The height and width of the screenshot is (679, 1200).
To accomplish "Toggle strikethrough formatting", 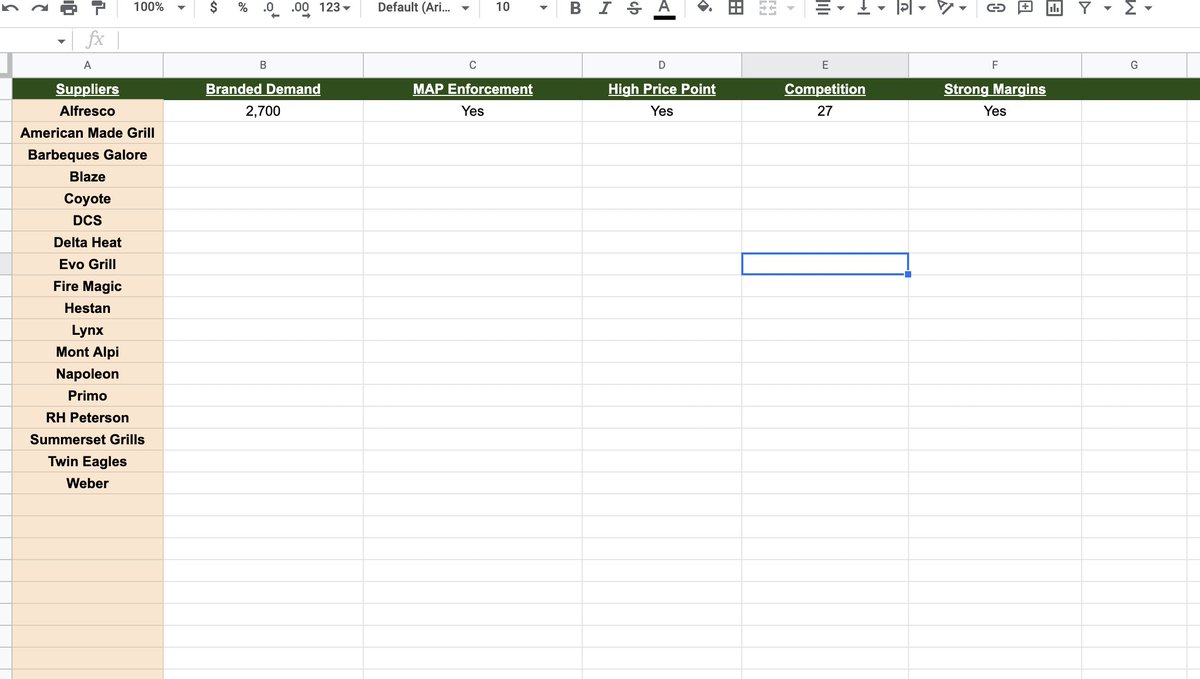I will click(x=634, y=8).
